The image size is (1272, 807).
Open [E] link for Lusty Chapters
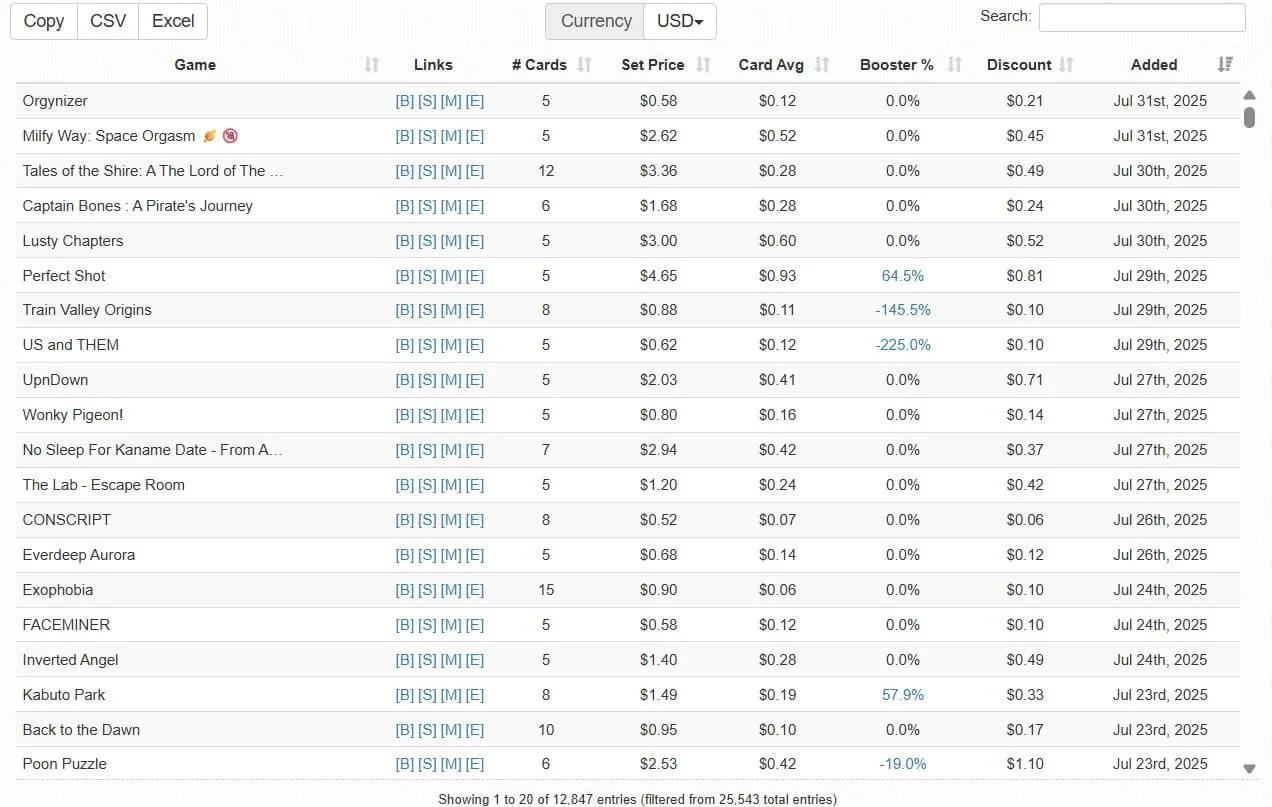pyautogui.click(x=475, y=241)
